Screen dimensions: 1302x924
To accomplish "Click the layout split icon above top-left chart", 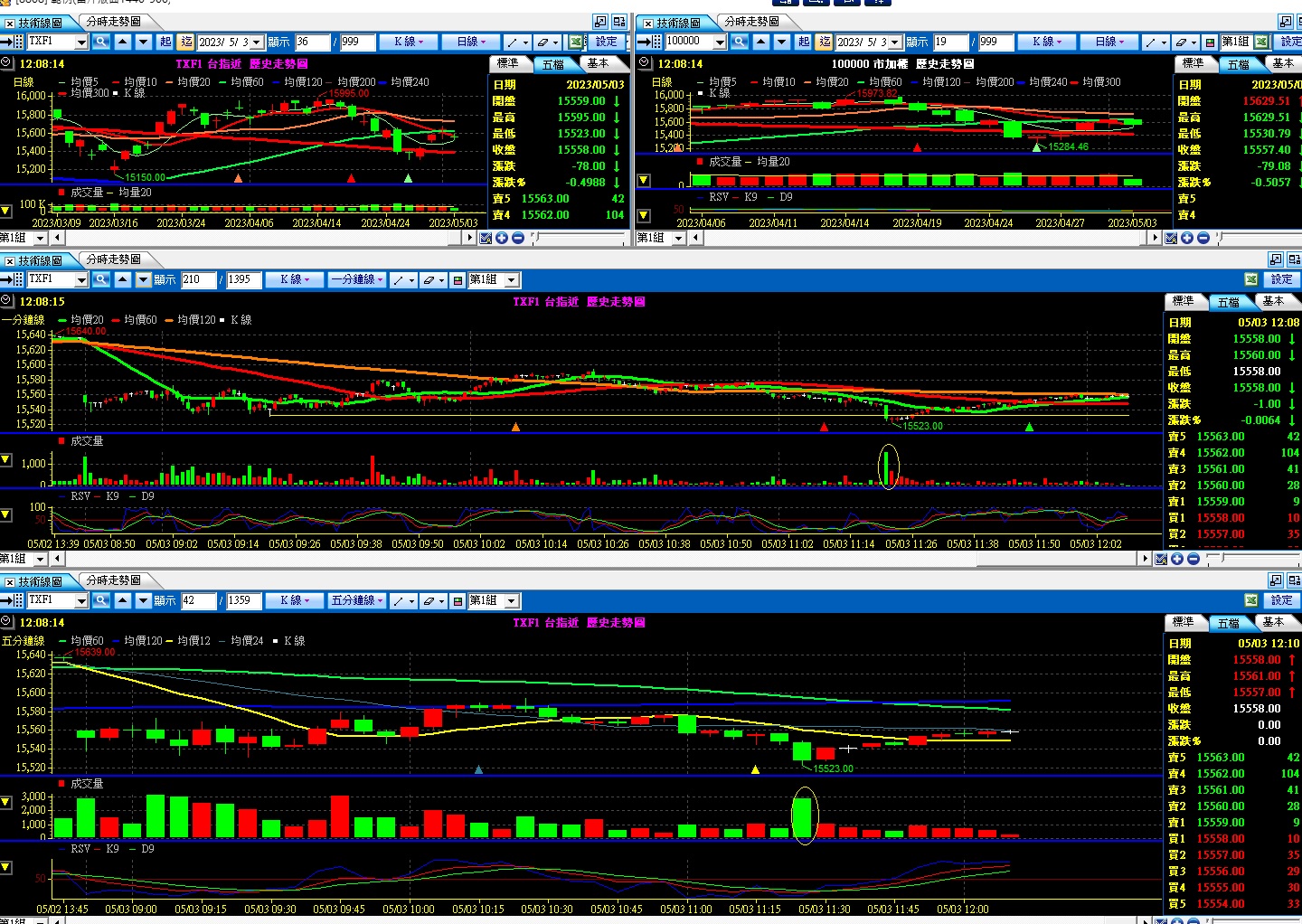I will 619,22.
